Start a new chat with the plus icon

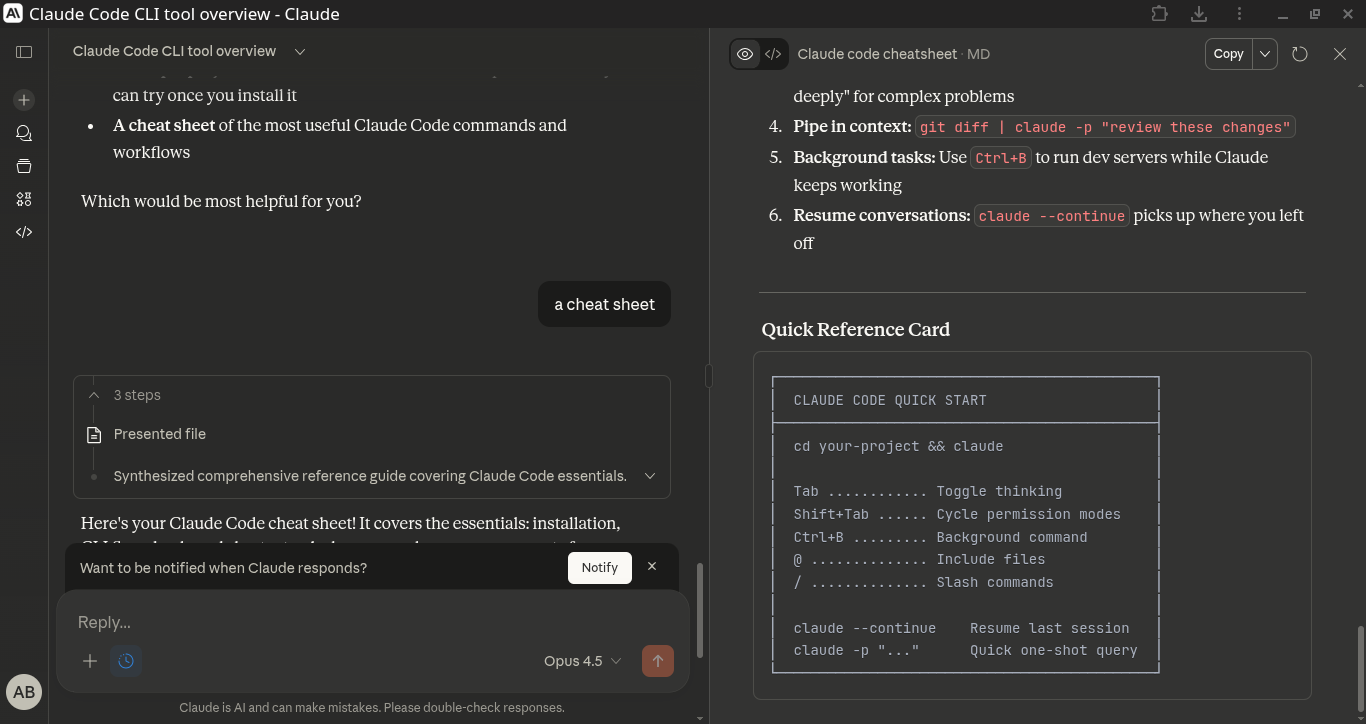24,100
